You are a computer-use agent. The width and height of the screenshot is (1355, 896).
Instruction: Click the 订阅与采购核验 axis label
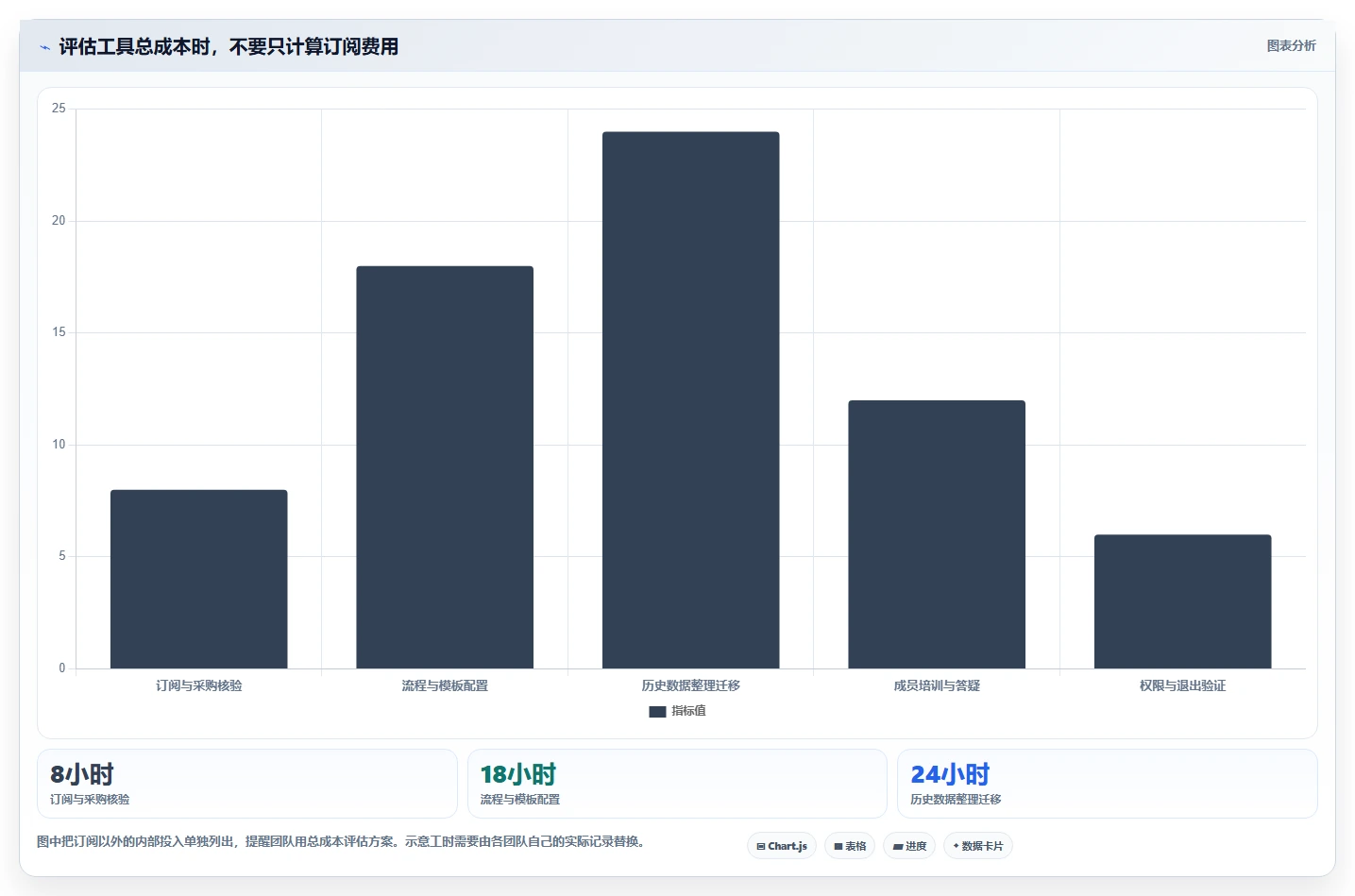click(199, 685)
